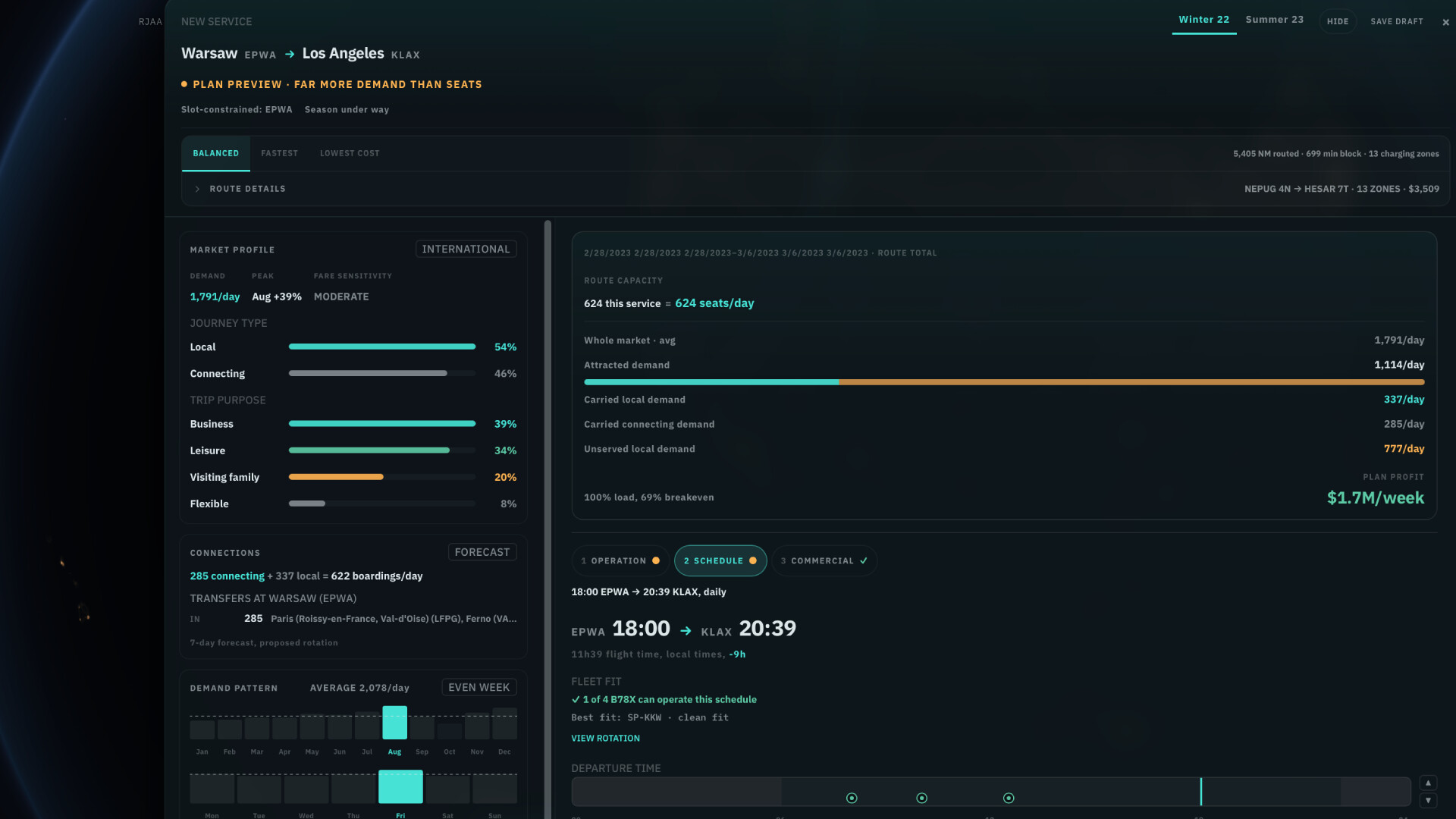Viewport: 1456px width, 819px height.
Task: Click the arrow between 18:00 and KLAX
Action: pos(686,631)
